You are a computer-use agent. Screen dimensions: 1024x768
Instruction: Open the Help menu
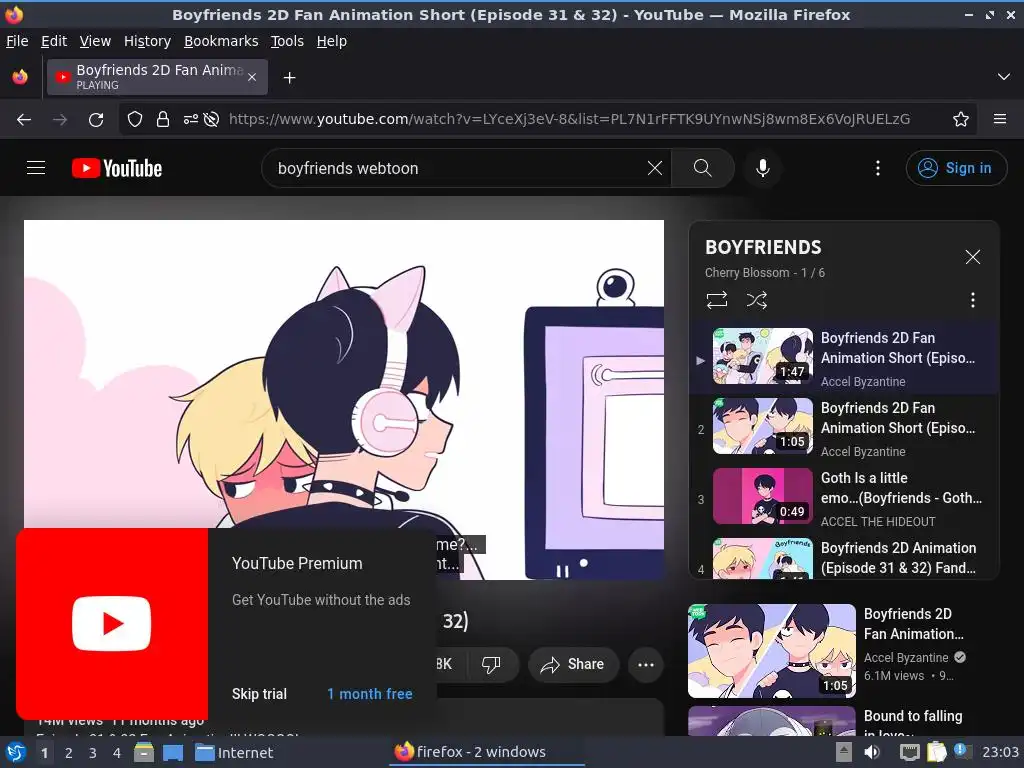point(332,41)
